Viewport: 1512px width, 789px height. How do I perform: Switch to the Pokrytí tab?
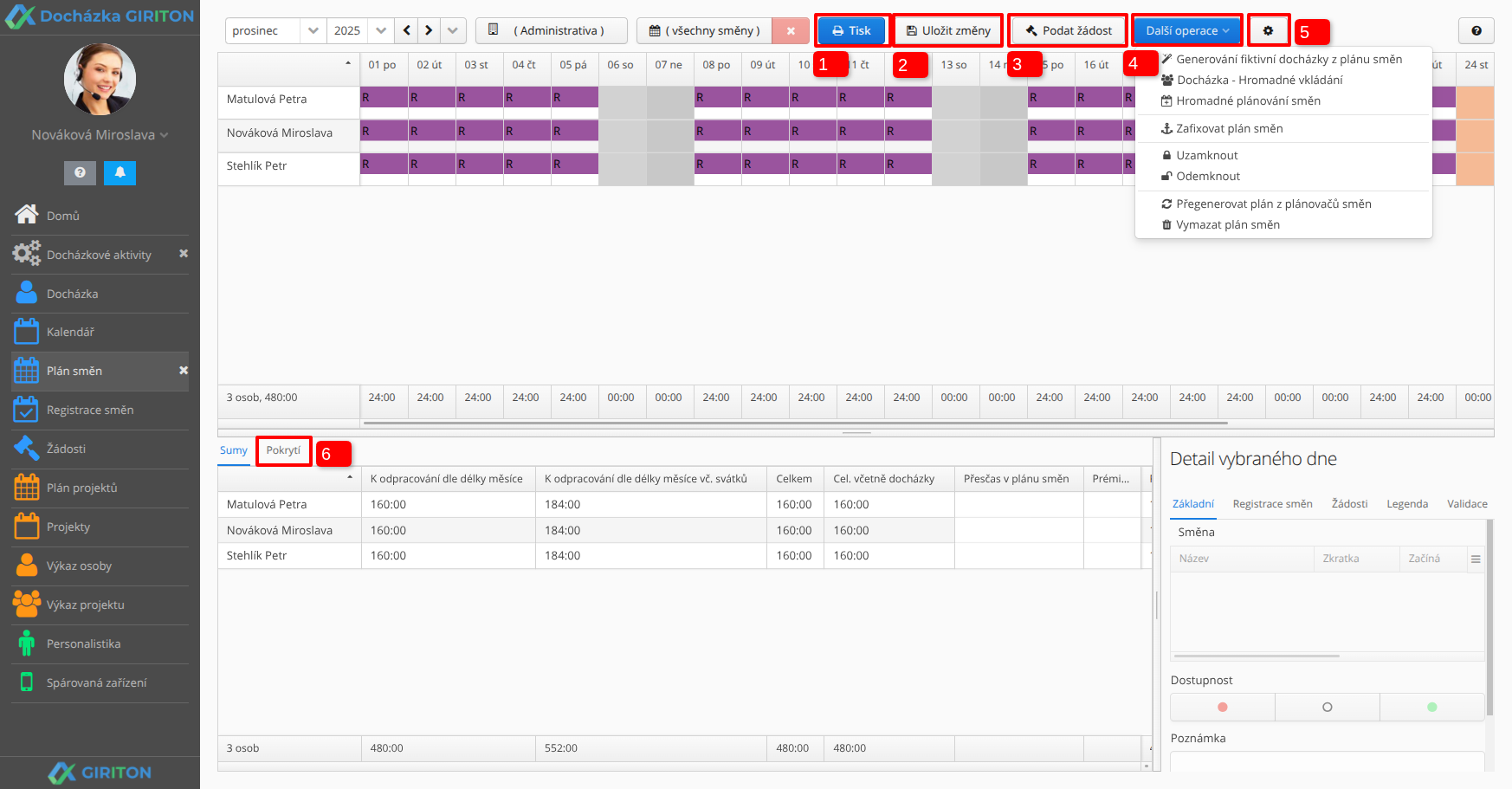[x=283, y=450]
